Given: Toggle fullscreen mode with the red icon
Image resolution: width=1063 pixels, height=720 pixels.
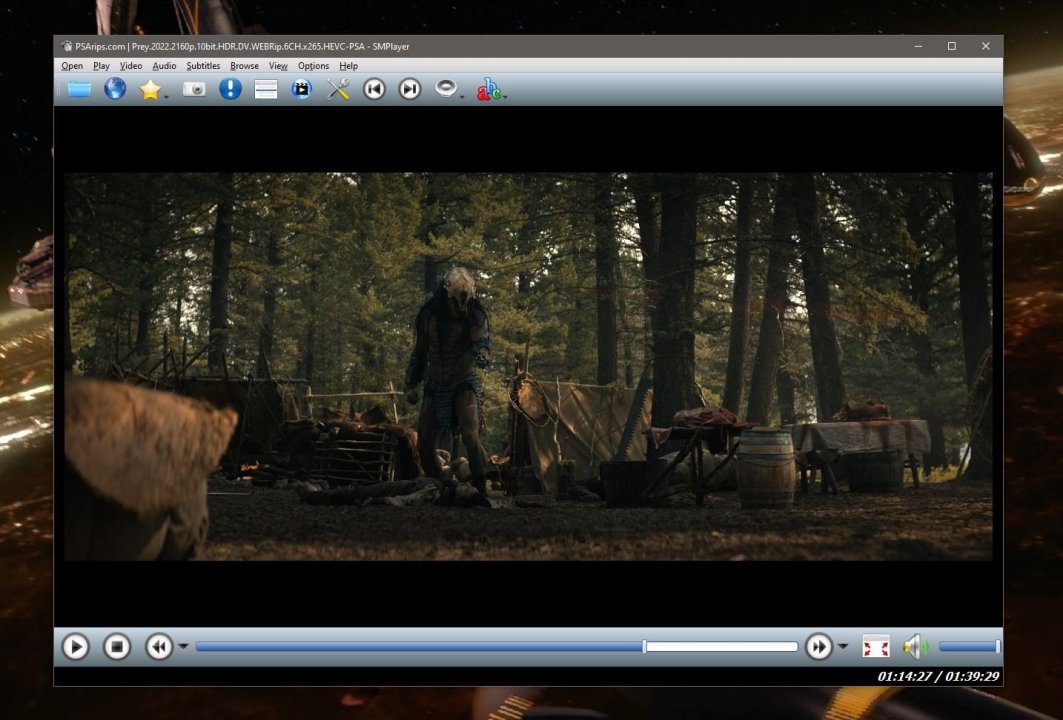Looking at the screenshot, I should pyautogui.click(x=877, y=647).
